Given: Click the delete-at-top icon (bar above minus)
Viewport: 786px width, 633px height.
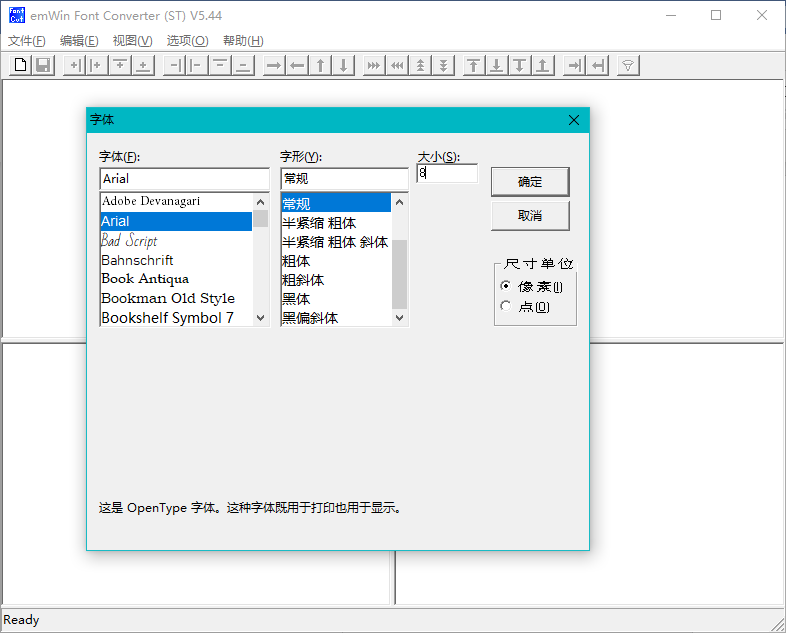Looking at the screenshot, I should [220, 65].
